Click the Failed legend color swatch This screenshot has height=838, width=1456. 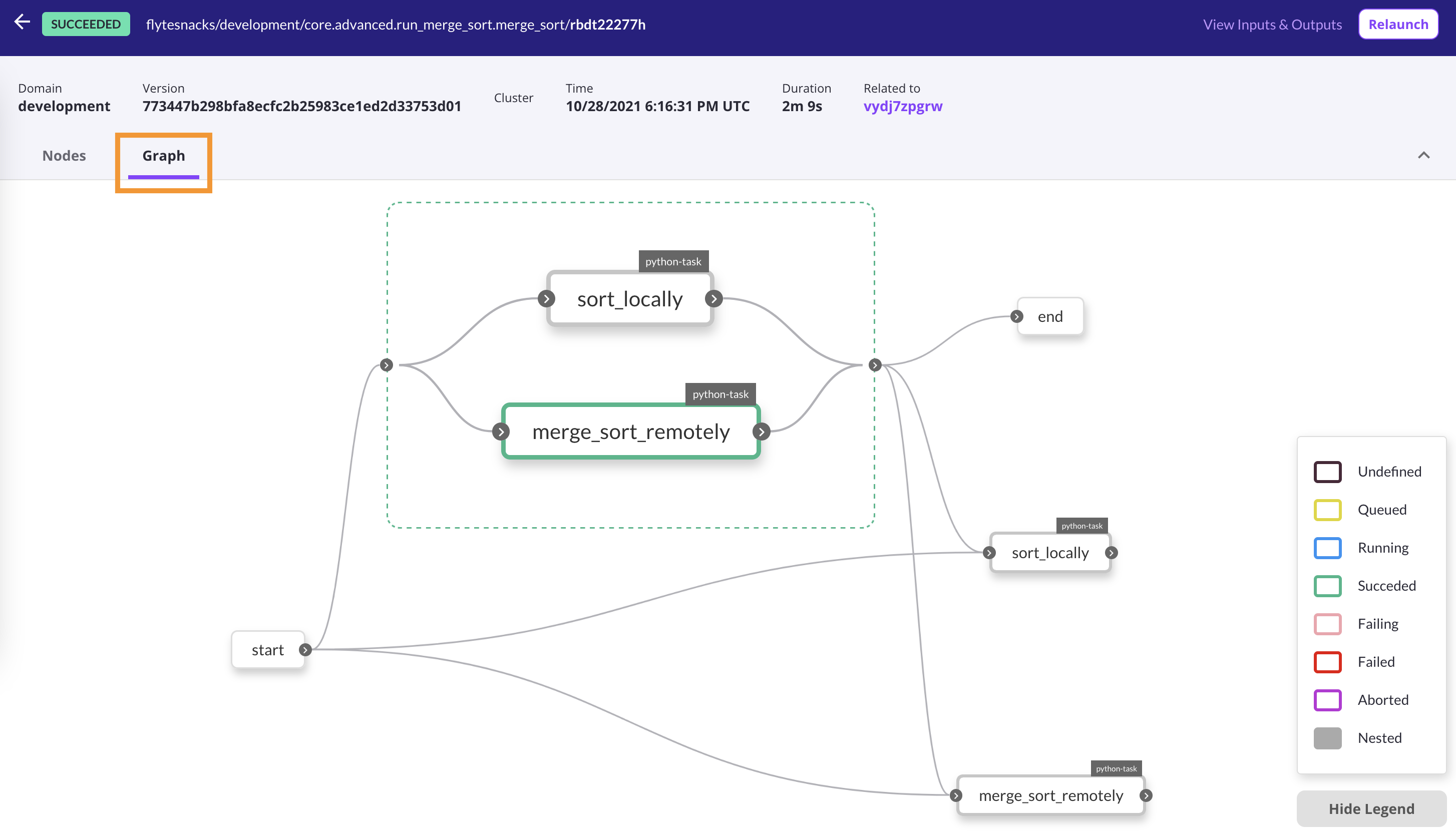[x=1327, y=662]
